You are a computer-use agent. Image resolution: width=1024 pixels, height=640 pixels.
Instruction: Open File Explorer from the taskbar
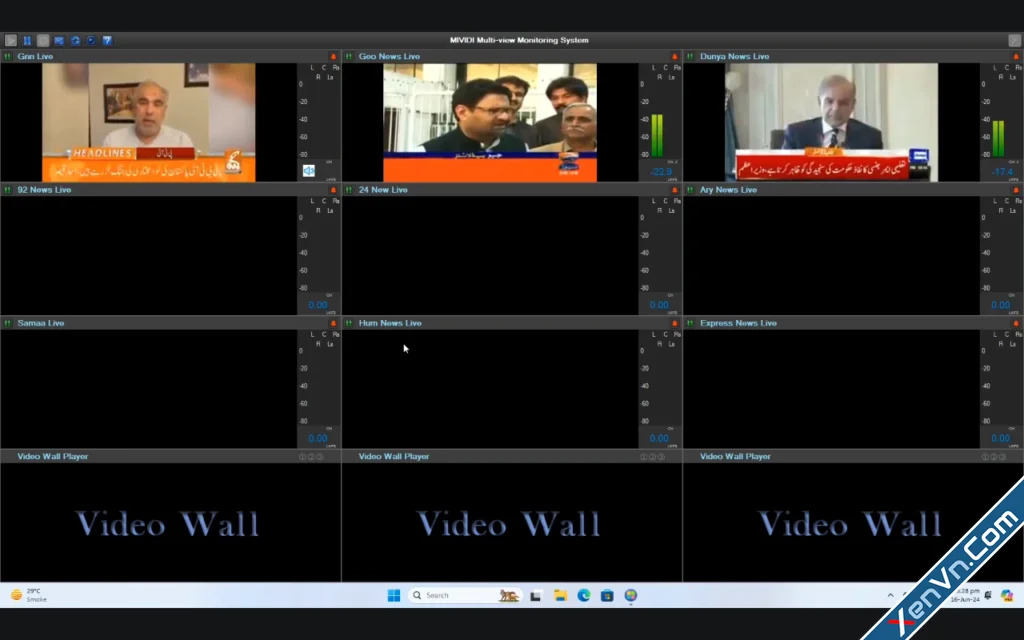click(560, 596)
